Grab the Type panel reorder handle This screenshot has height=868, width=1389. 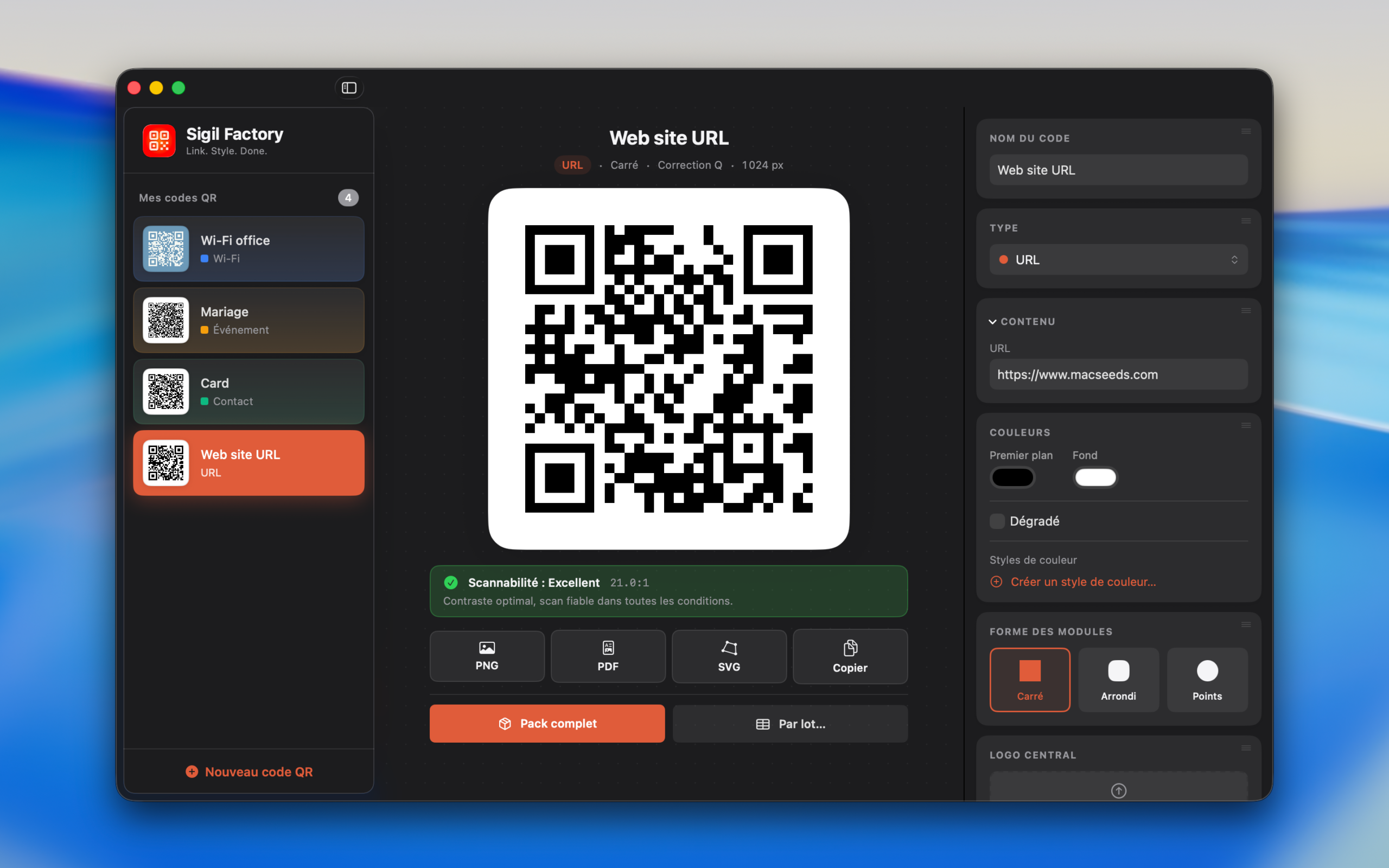click(x=1246, y=221)
